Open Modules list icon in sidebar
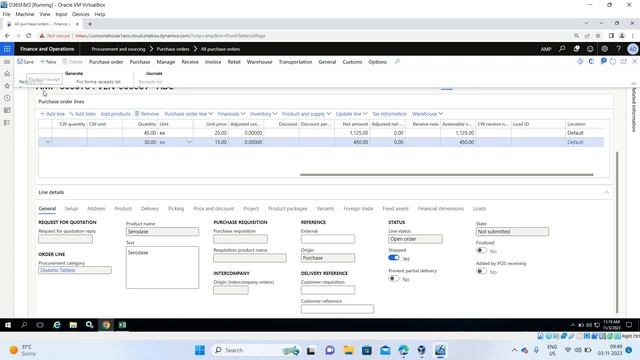The image size is (640, 360). click(7, 123)
